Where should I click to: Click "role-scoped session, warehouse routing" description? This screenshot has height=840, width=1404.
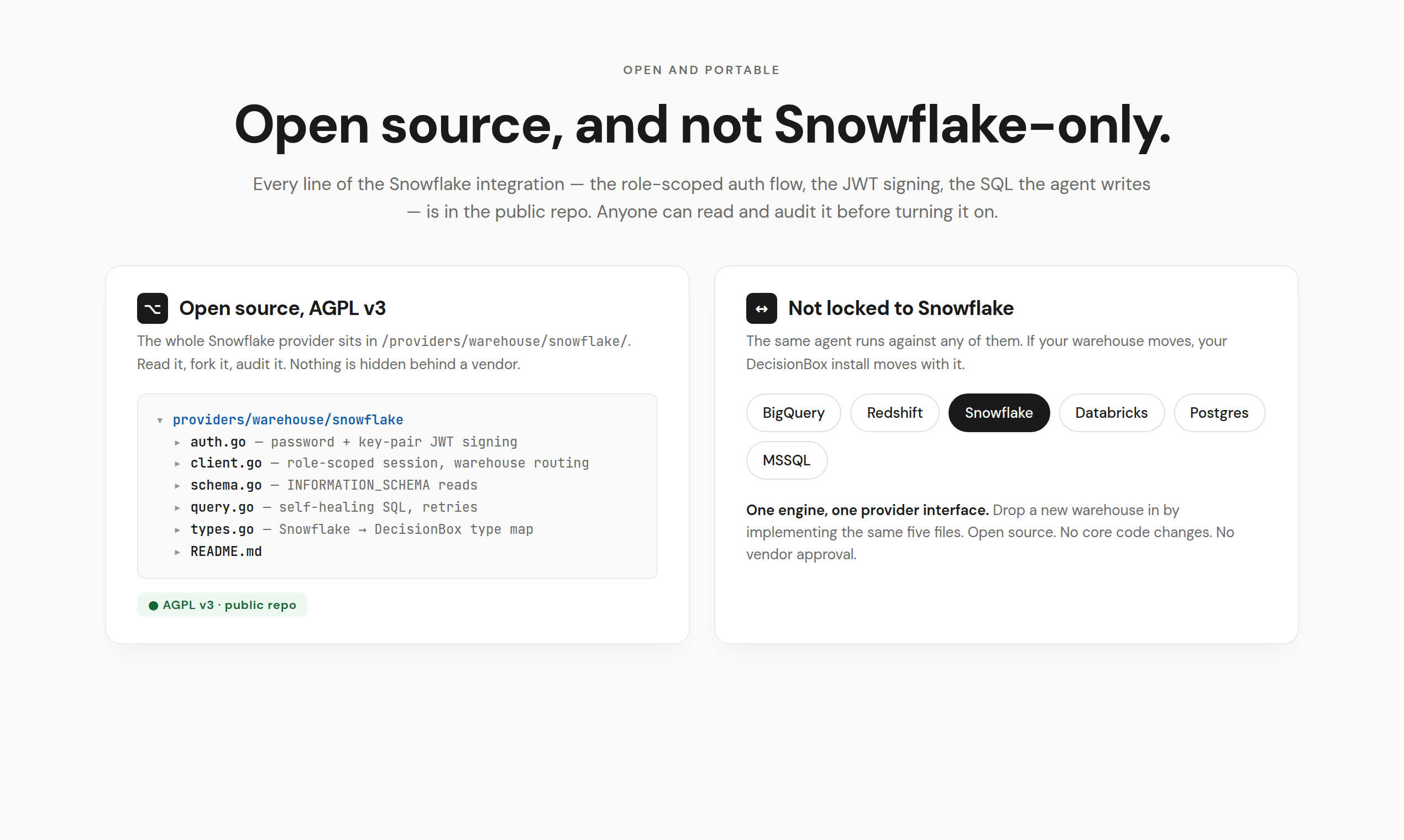pyautogui.click(x=438, y=463)
